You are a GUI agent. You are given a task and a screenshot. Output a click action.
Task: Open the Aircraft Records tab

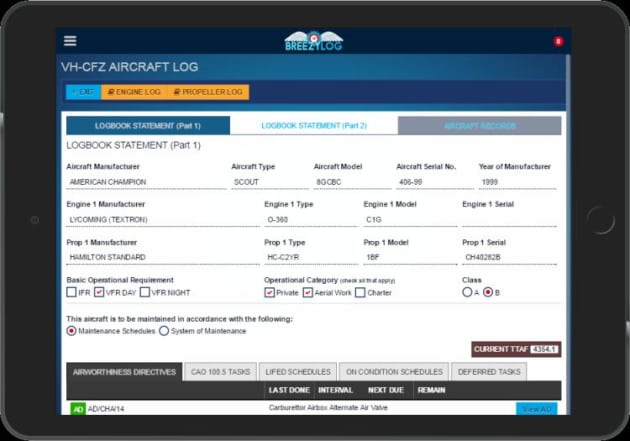pyautogui.click(x=480, y=126)
